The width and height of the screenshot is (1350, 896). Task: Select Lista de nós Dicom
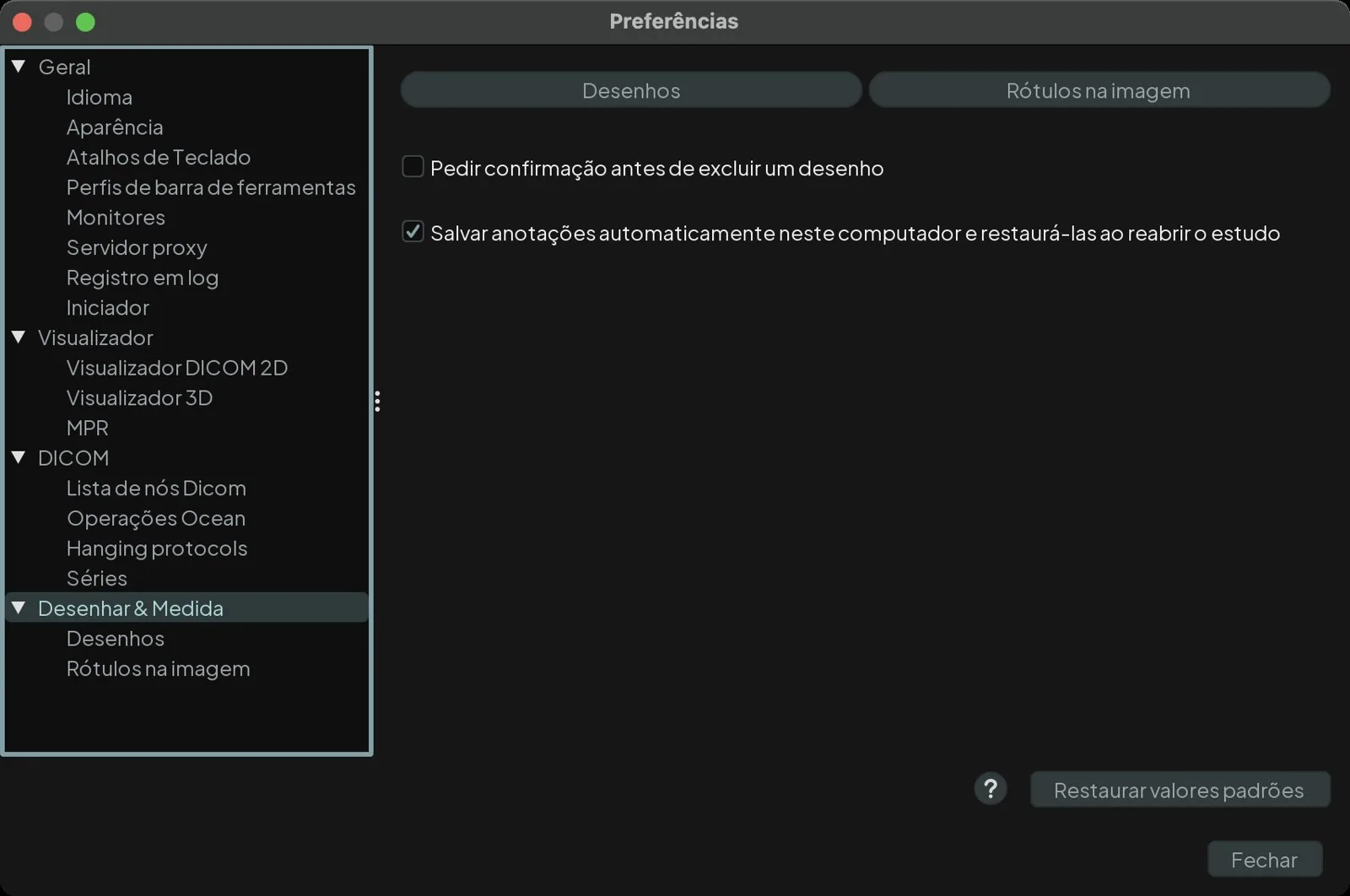point(156,488)
